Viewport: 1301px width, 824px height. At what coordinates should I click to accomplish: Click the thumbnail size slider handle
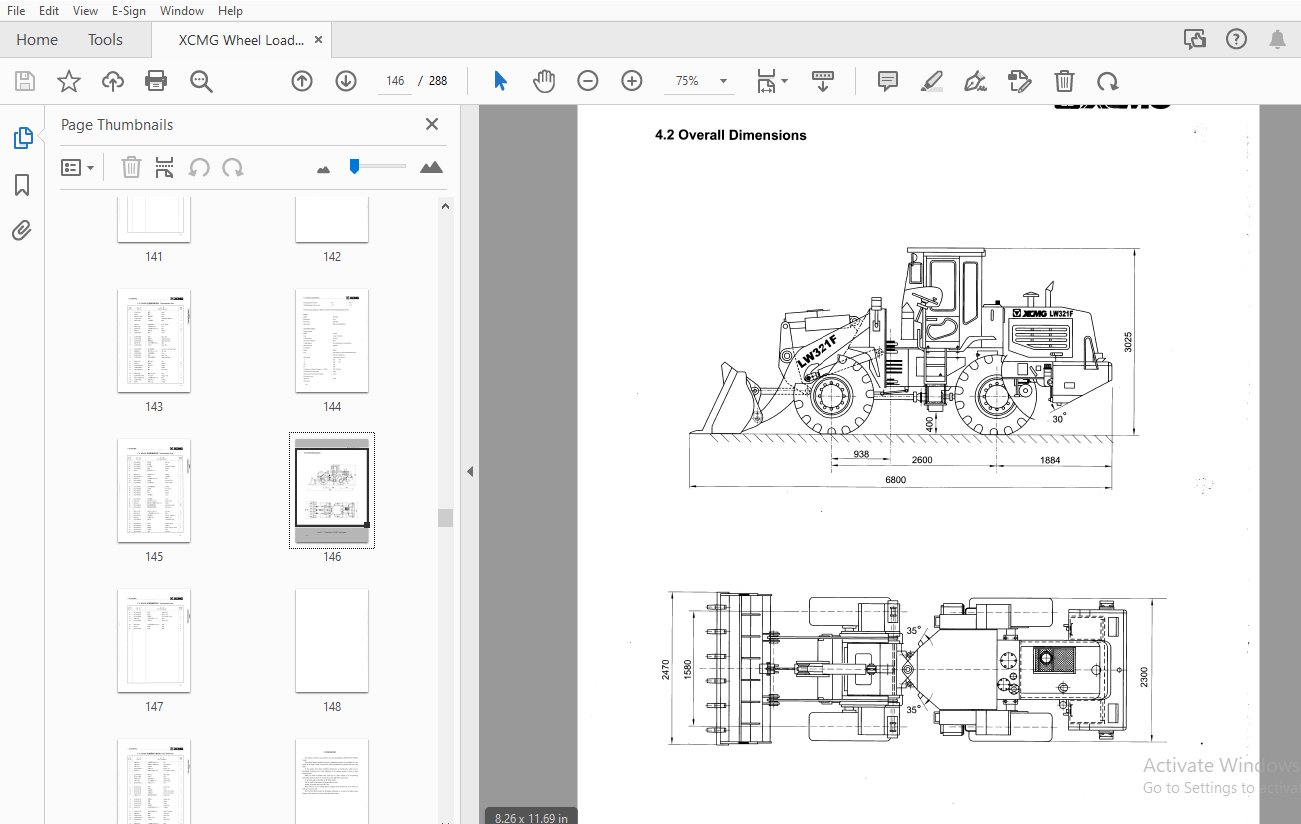coord(354,166)
